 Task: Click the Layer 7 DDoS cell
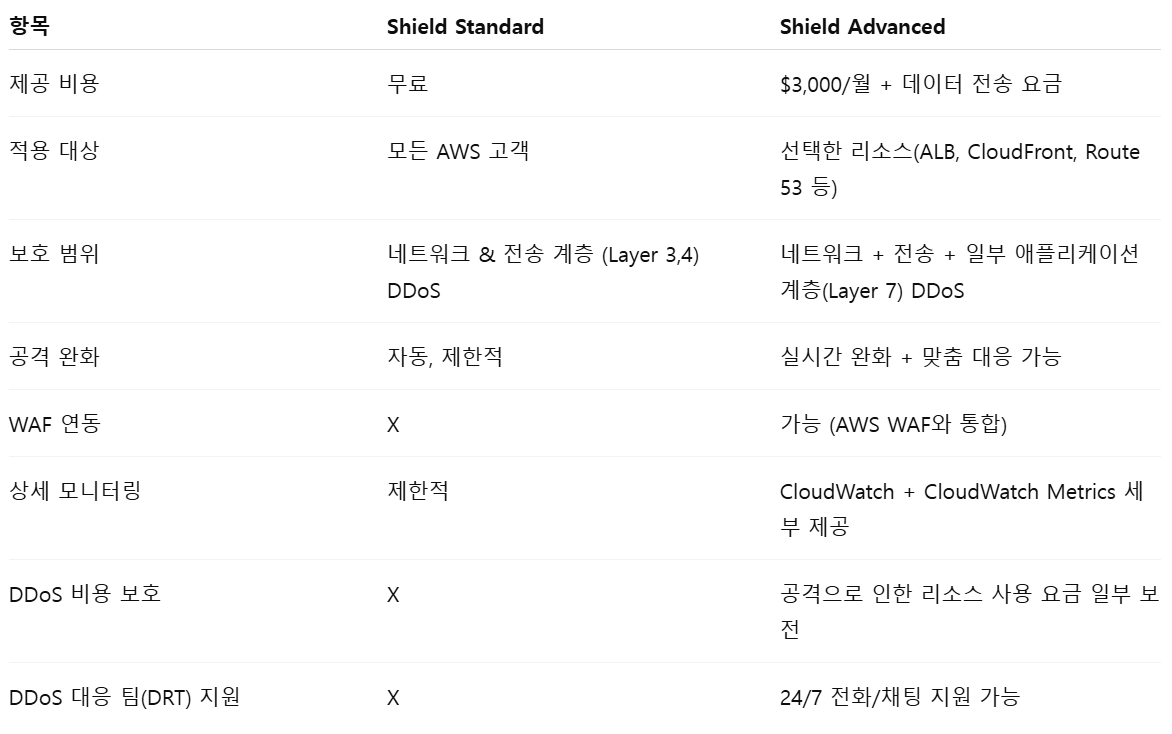pos(959,272)
